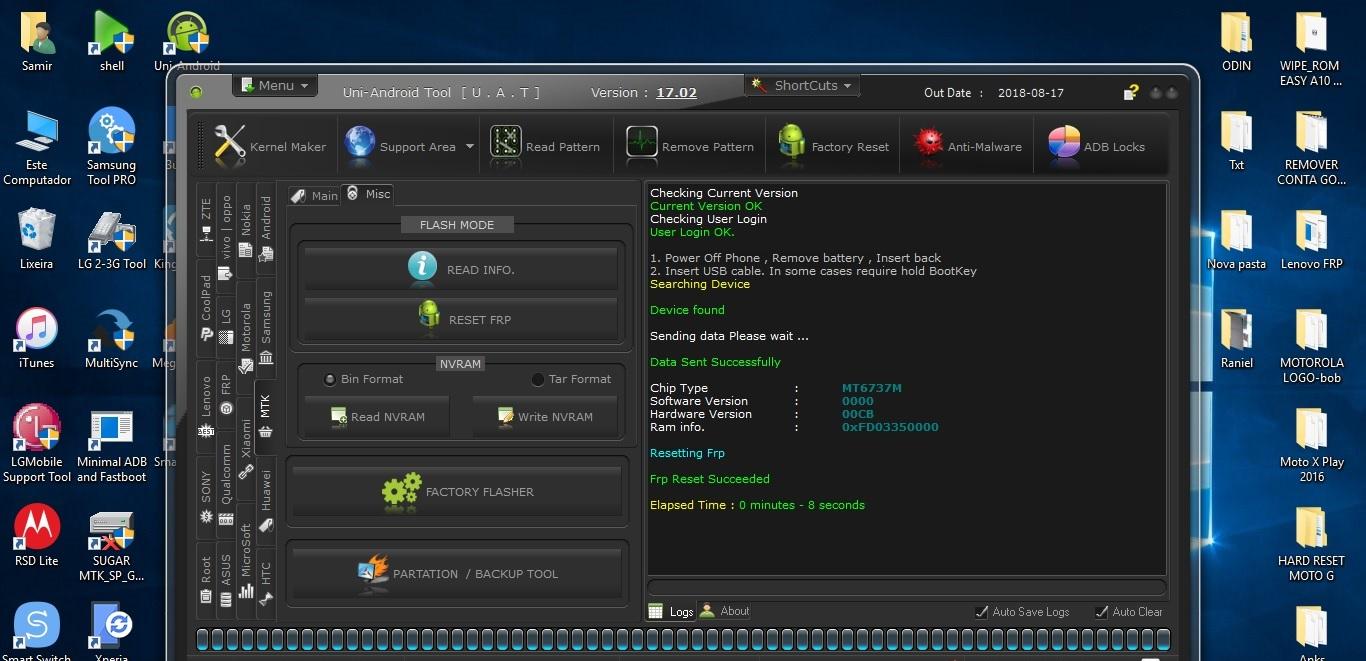Open the Menu dropdown

point(275,85)
